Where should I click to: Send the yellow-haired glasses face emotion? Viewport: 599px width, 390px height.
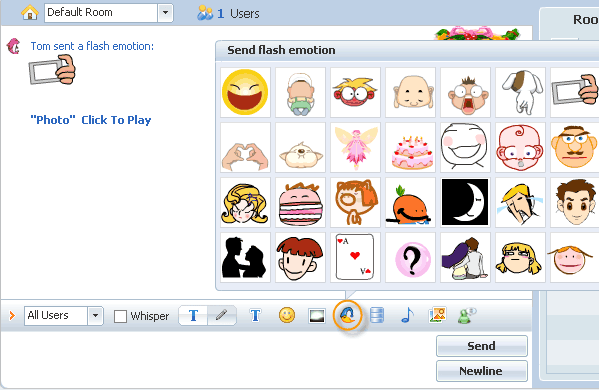[355, 92]
